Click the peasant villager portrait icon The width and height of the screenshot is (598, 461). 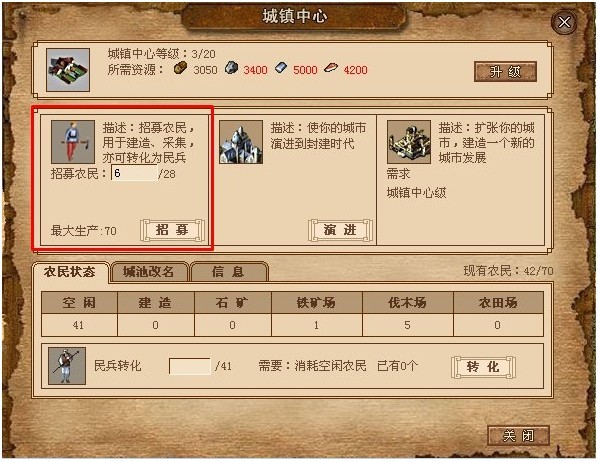pyautogui.click(x=73, y=142)
